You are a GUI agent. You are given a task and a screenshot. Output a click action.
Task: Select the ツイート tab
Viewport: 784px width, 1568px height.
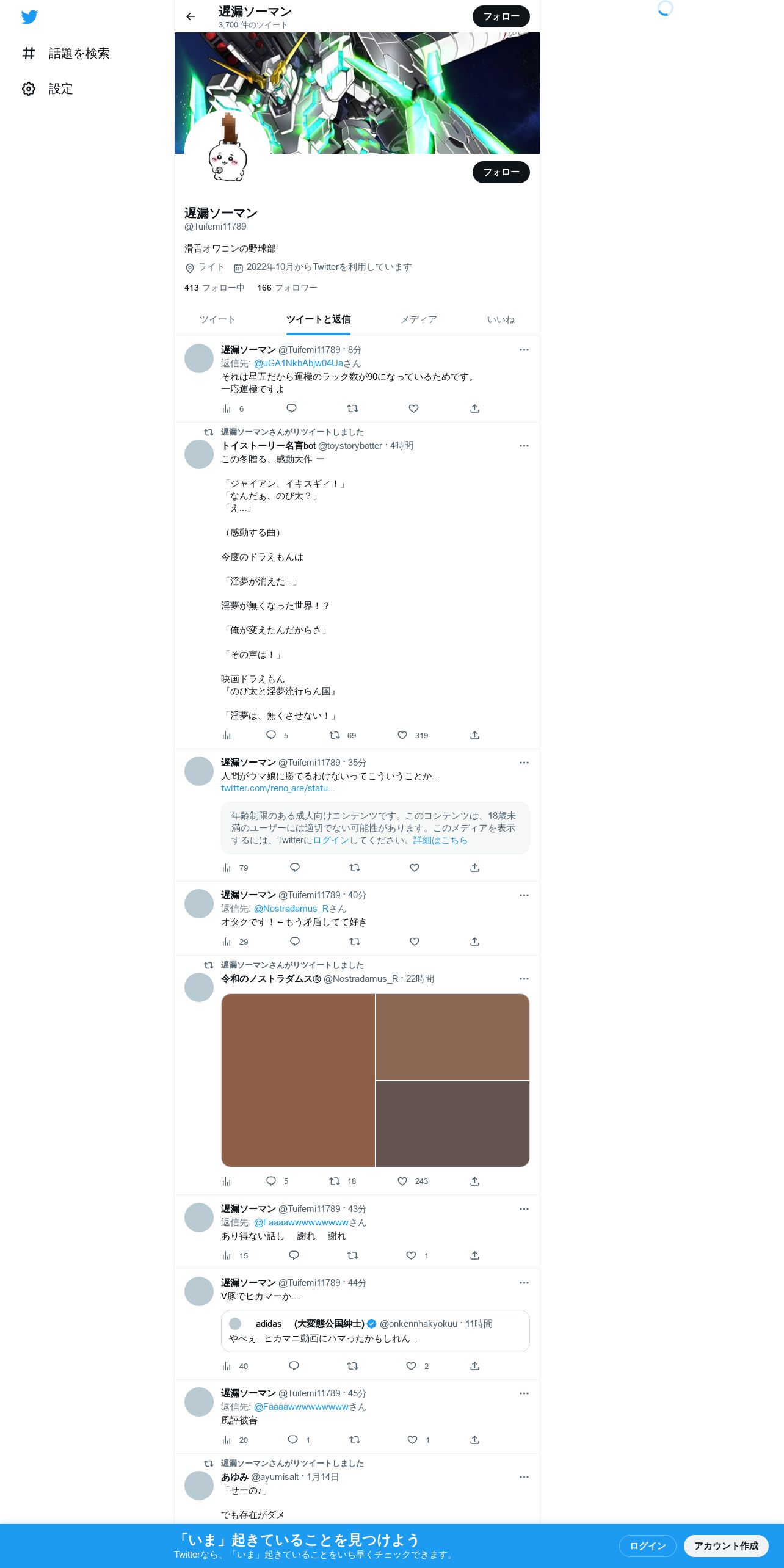(217, 319)
